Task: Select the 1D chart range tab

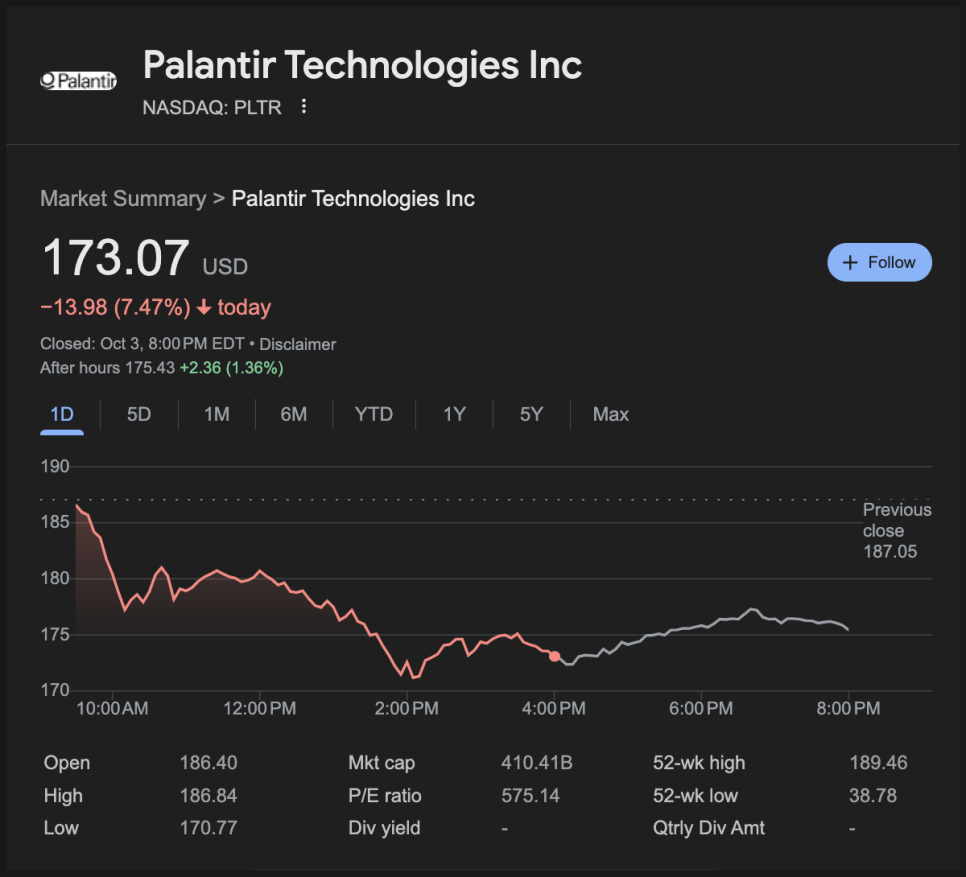Action: click(x=62, y=414)
